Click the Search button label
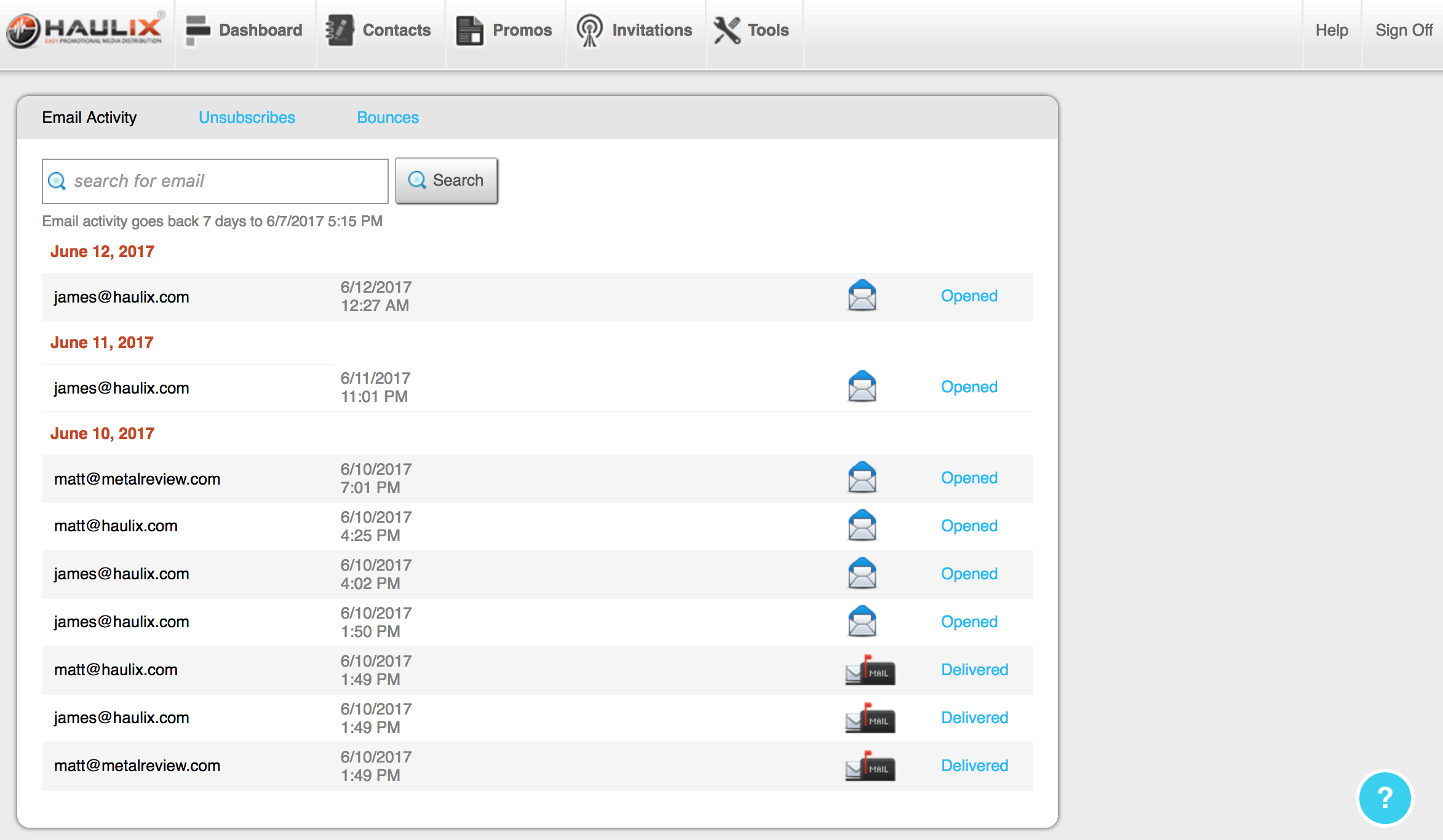Image resolution: width=1443 pixels, height=840 pixels. click(x=458, y=180)
